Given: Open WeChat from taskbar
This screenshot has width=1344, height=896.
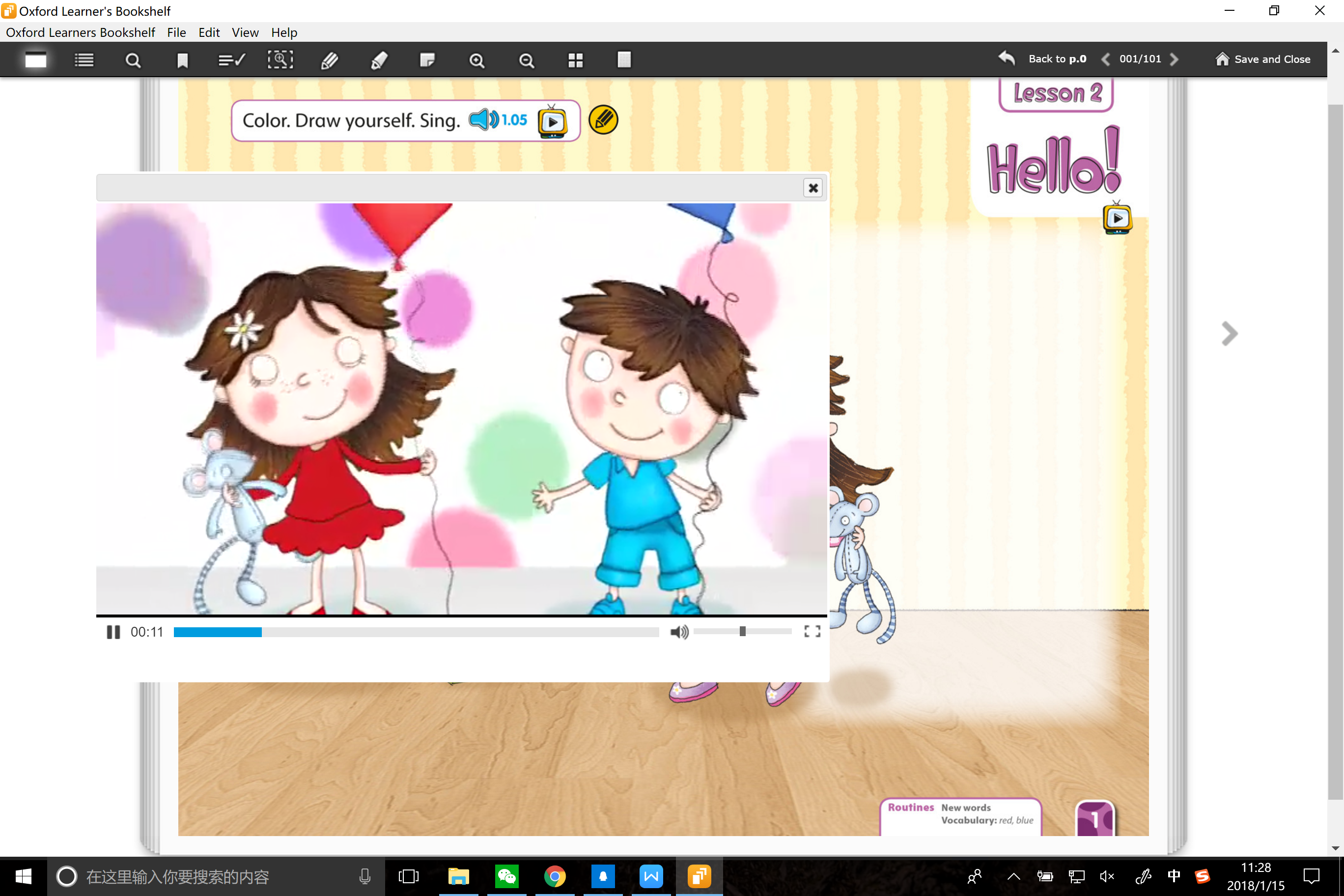Looking at the screenshot, I should (507, 876).
